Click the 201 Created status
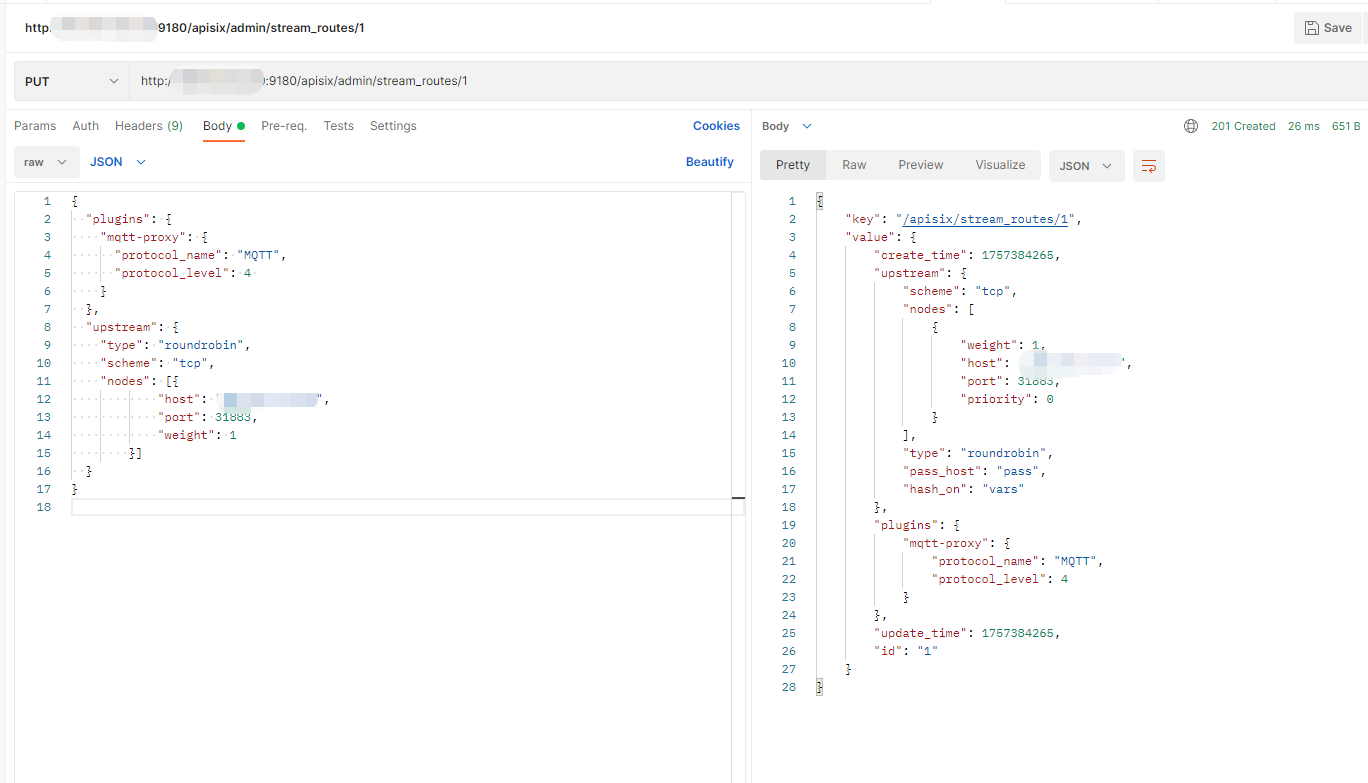This screenshot has height=783, width=1368. (1243, 126)
